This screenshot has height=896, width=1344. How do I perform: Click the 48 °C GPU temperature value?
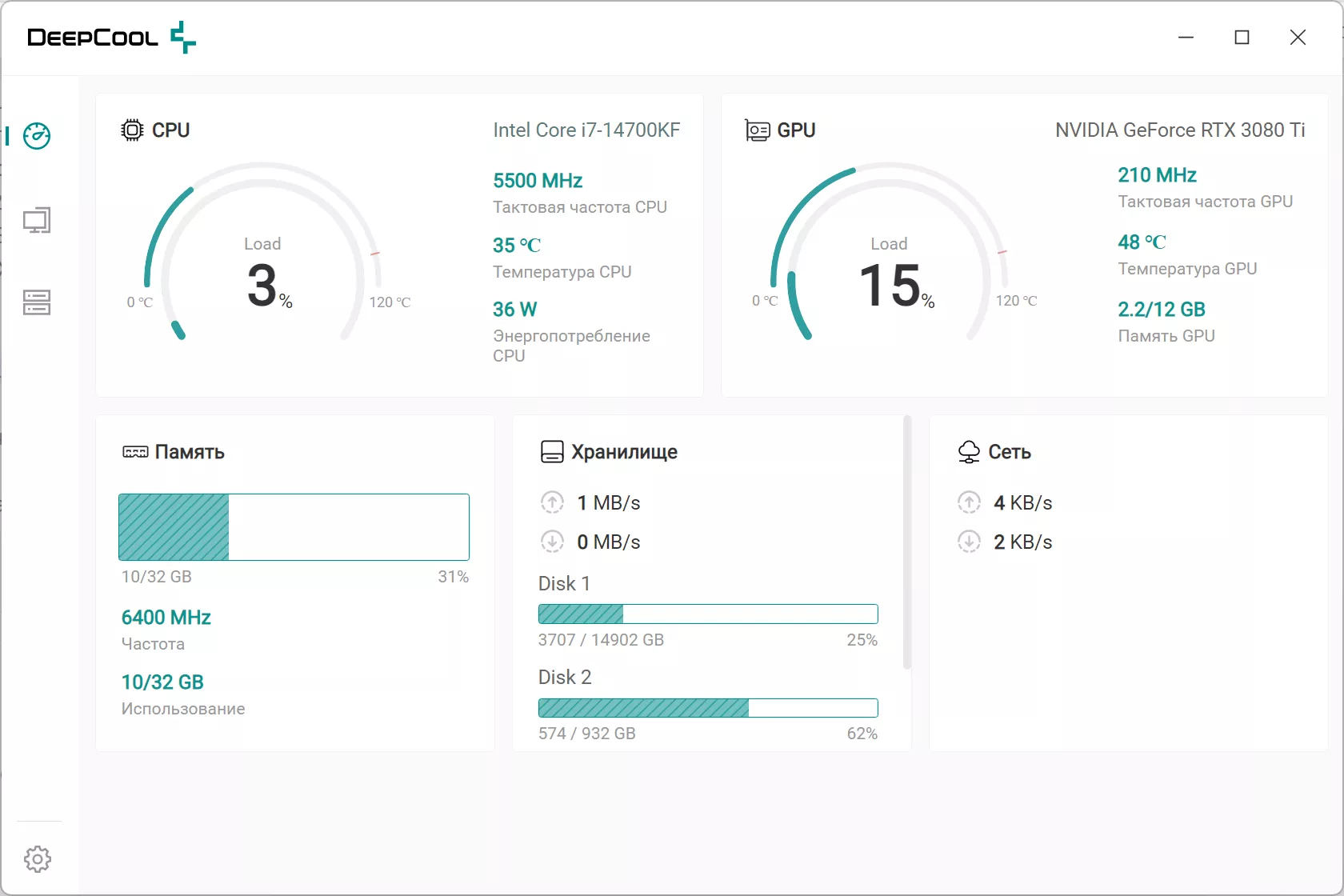[1142, 242]
